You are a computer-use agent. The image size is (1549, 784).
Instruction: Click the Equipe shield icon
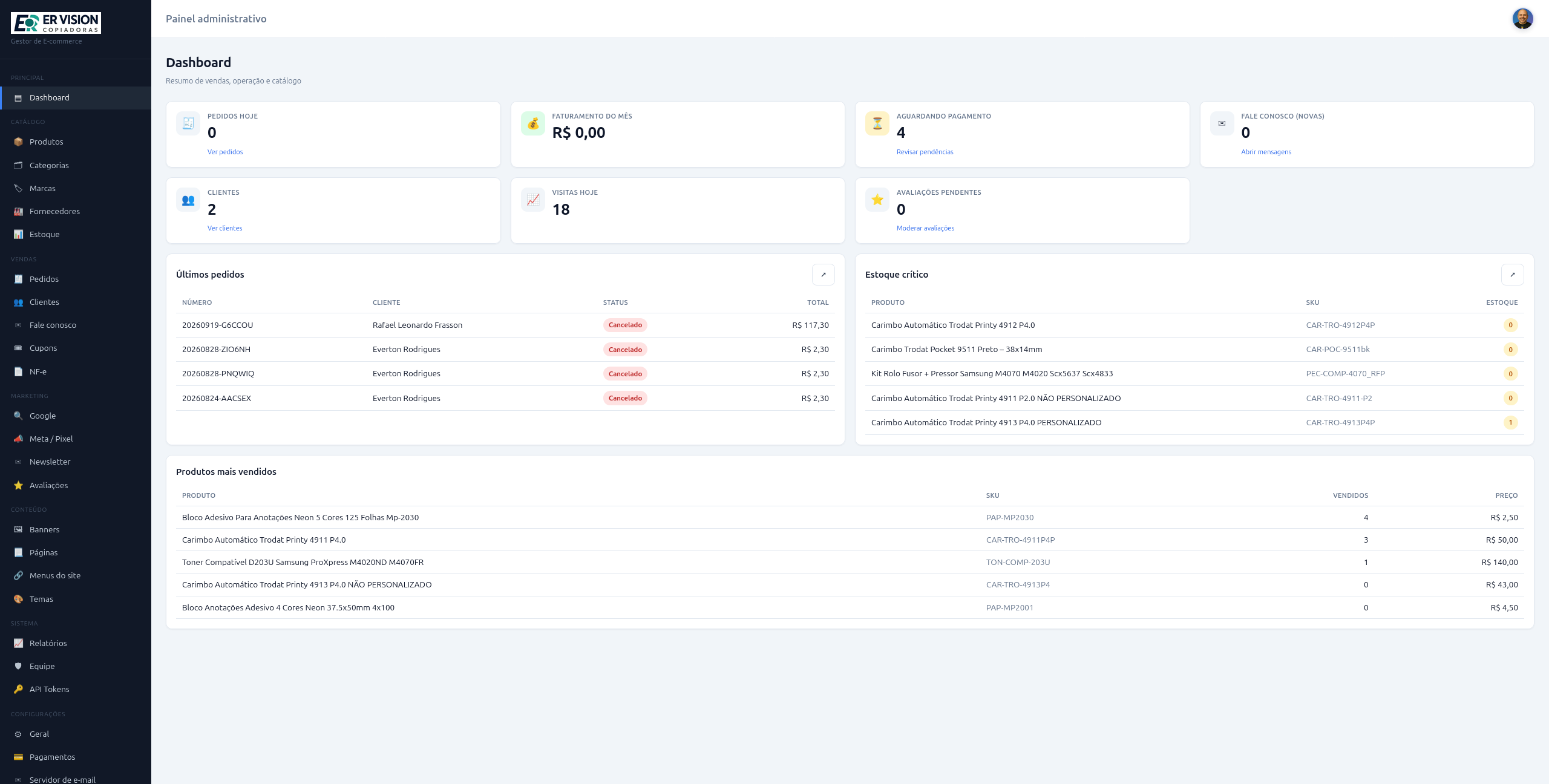tap(18, 666)
